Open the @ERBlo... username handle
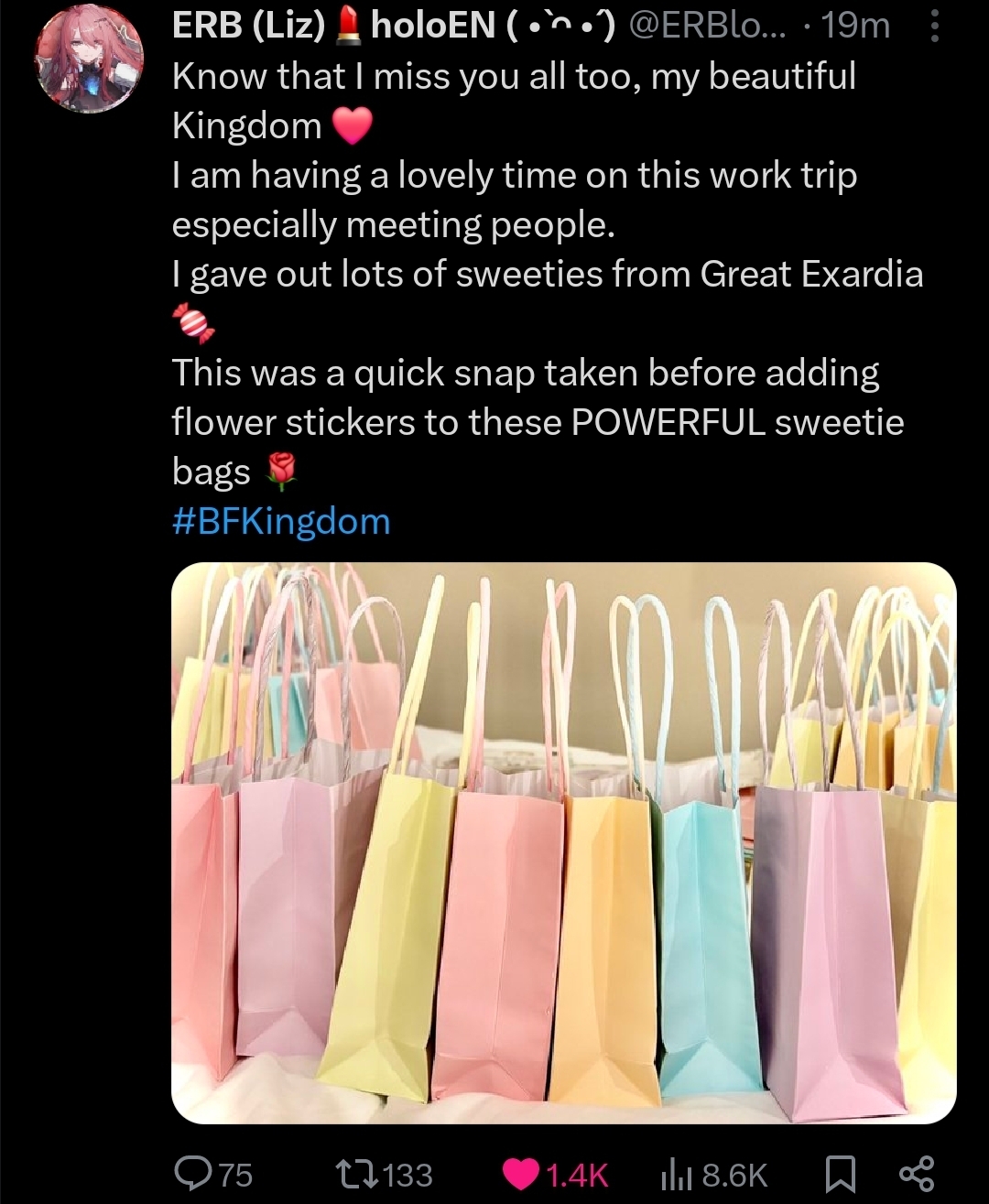The width and height of the screenshot is (989, 1204). click(x=710, y=27)
